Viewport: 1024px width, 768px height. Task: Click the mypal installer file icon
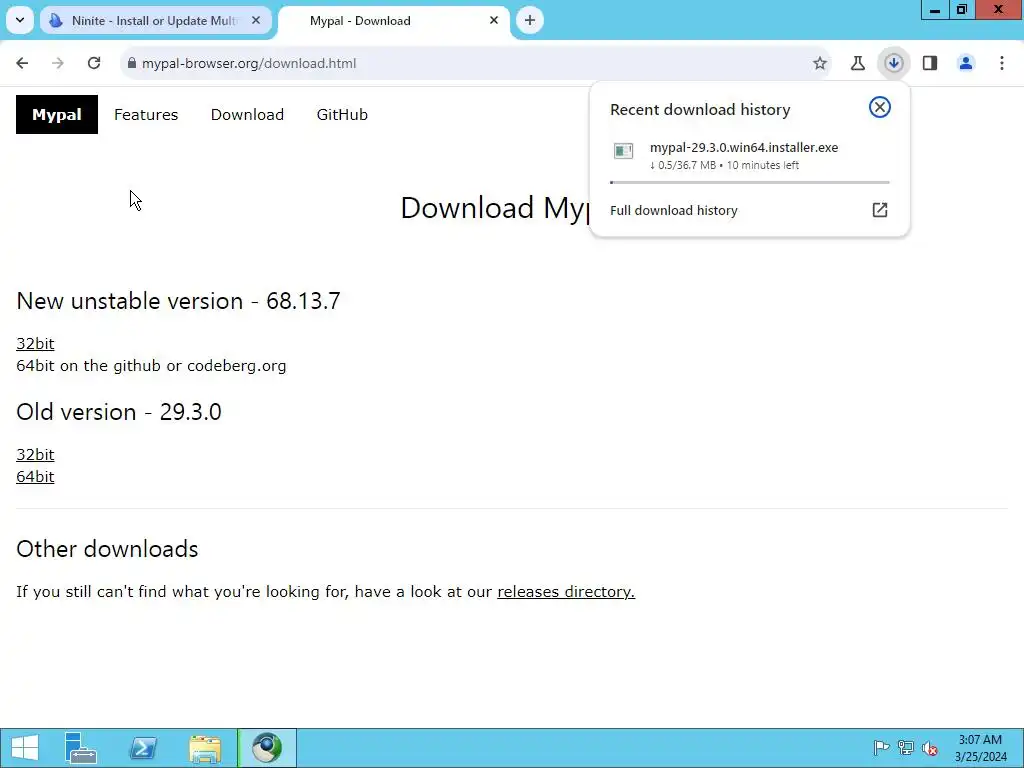point(624,151)
